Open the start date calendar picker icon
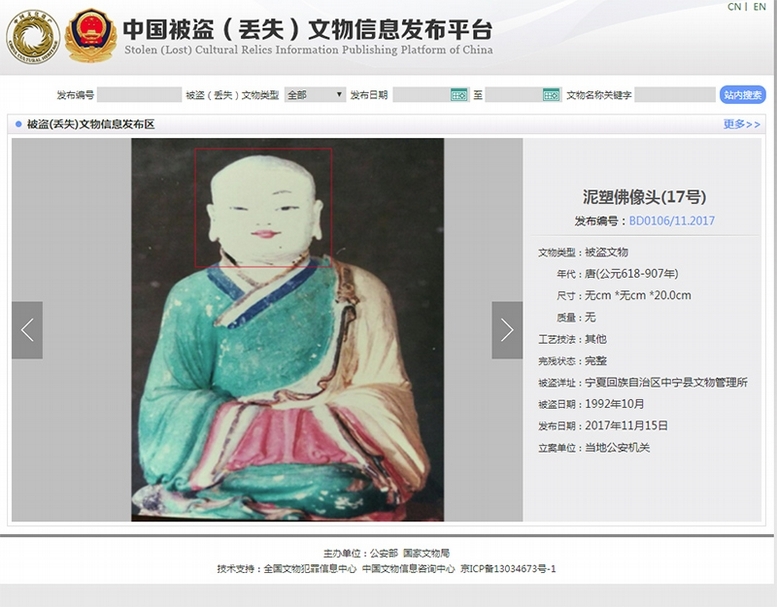Viewport: 777px width, 607px height. [459, 95]
